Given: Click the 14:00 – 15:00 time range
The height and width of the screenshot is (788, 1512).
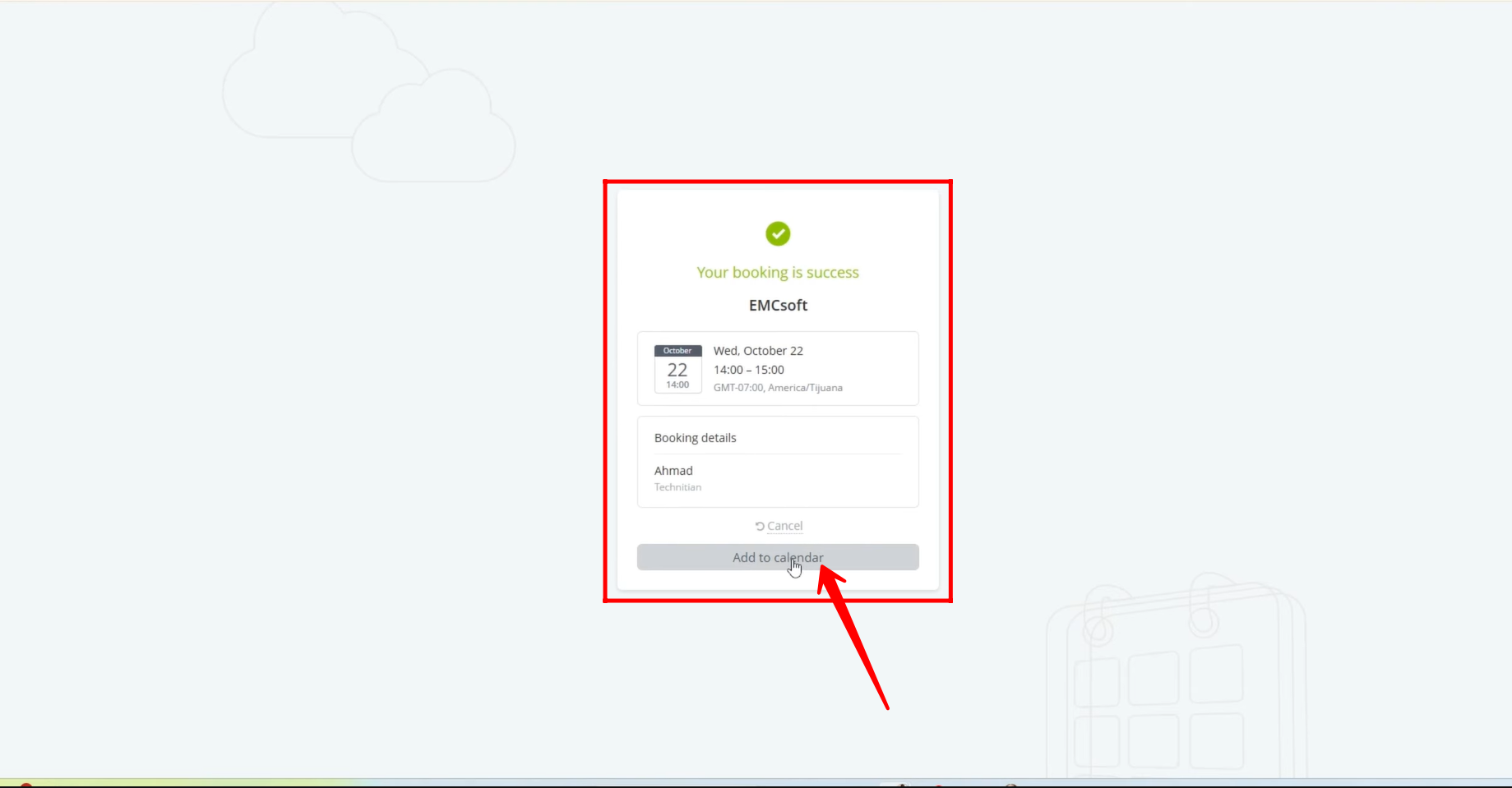Looking at the screenshot, I should click(x=748, y=370).
